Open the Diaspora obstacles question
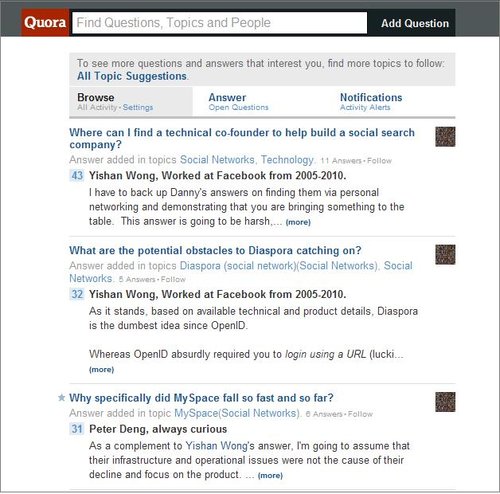 (x=215, y=250)
